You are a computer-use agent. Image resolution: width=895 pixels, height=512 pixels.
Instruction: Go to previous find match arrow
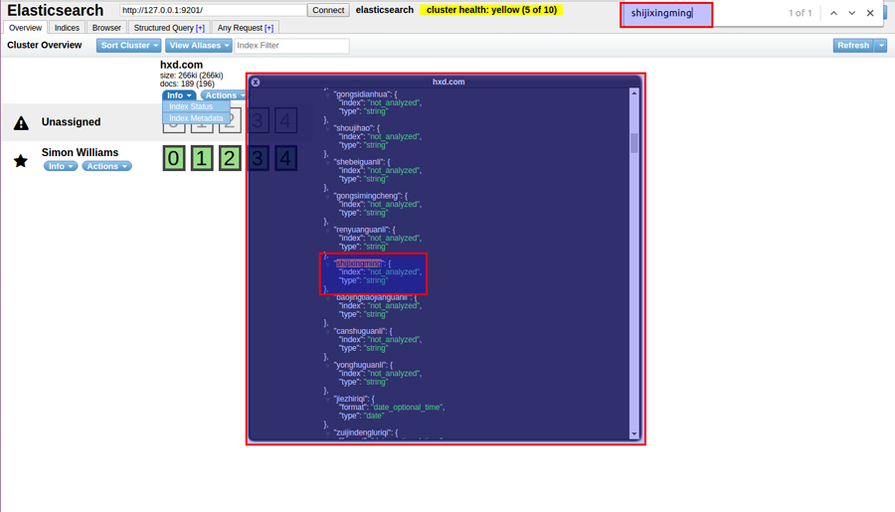(x=833, y=13)
